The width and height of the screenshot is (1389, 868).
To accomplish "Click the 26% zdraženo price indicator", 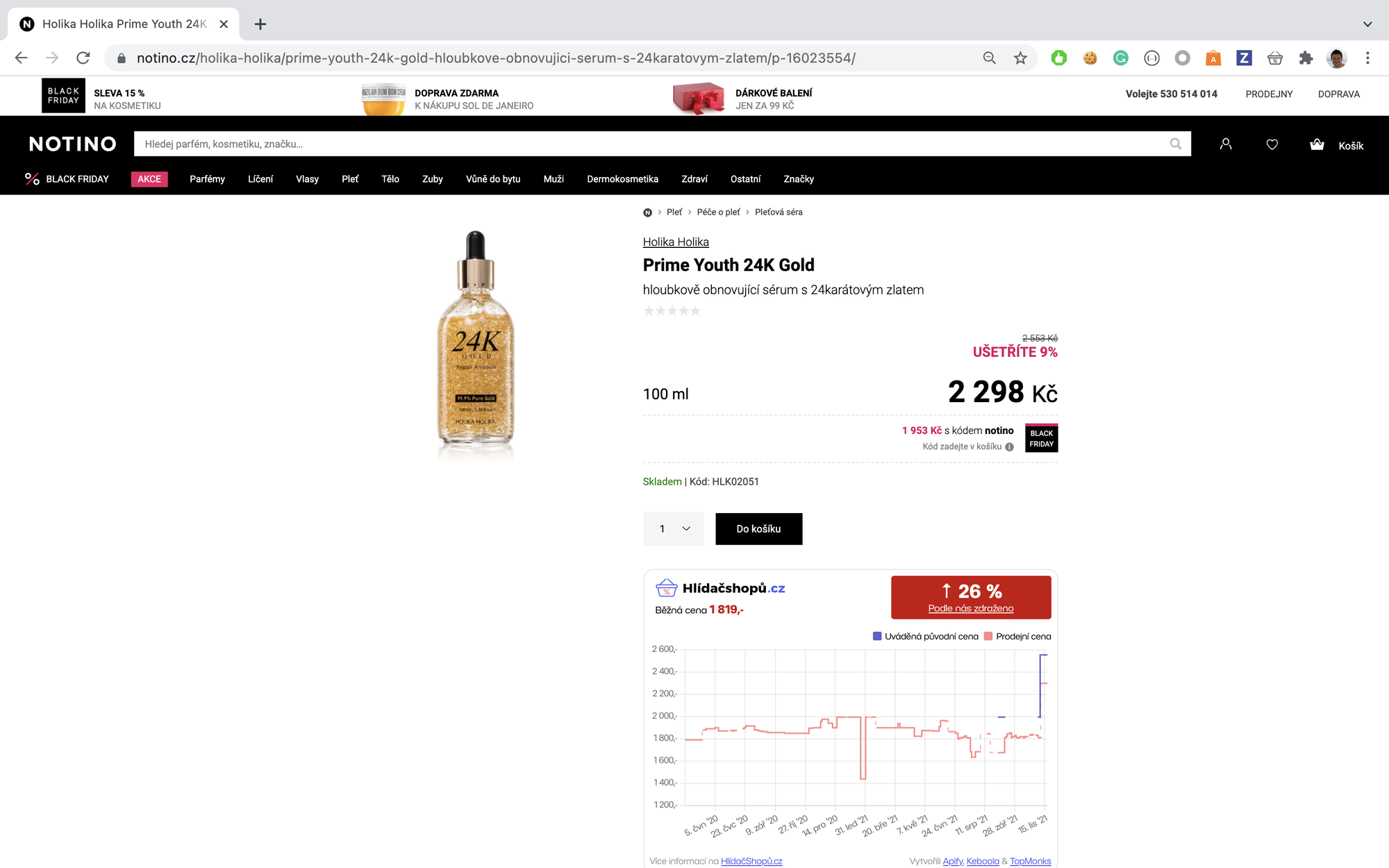I will tap(972, 597).
